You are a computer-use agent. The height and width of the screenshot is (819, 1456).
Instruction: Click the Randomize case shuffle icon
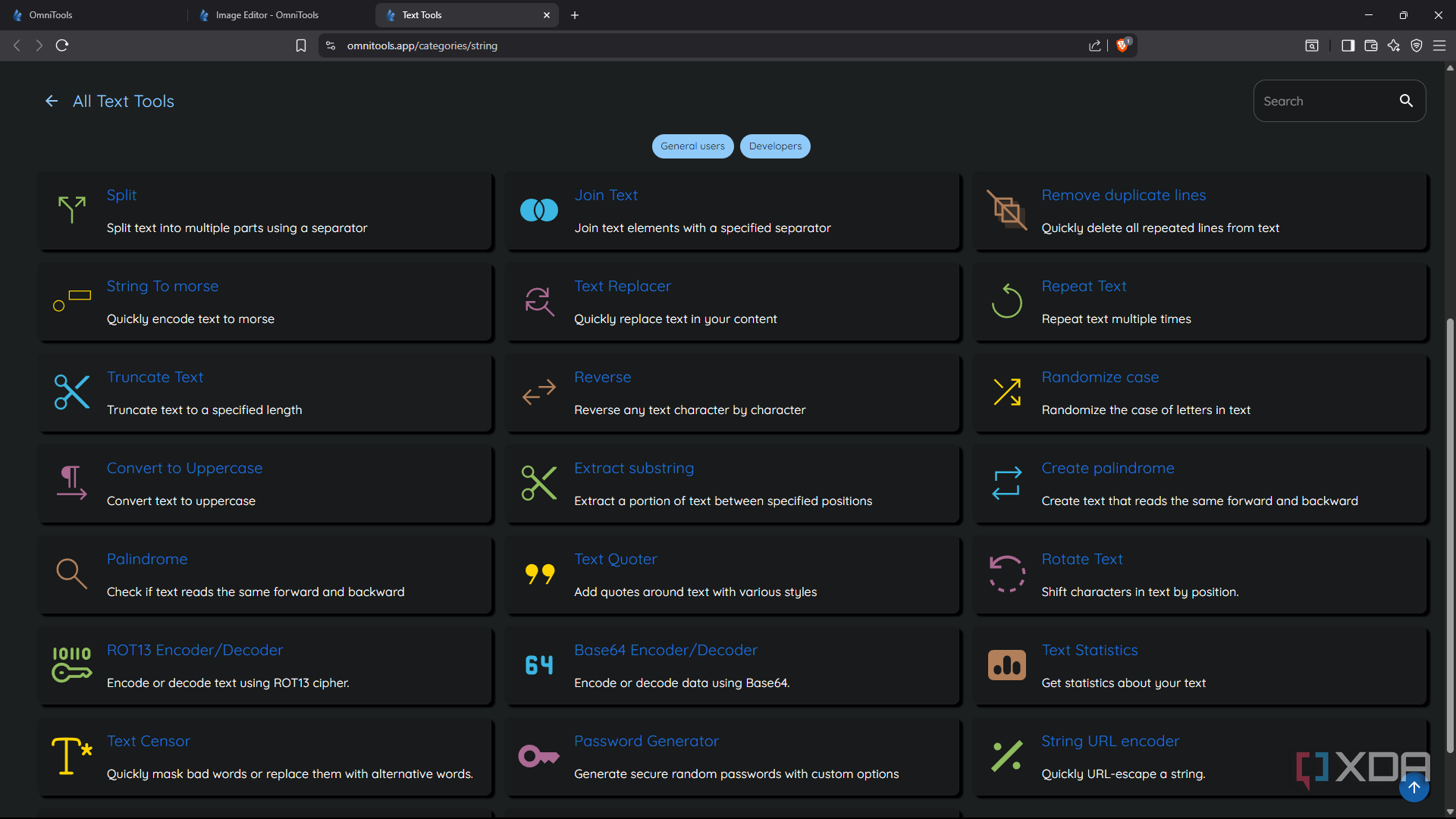(x=1006, y=392)
